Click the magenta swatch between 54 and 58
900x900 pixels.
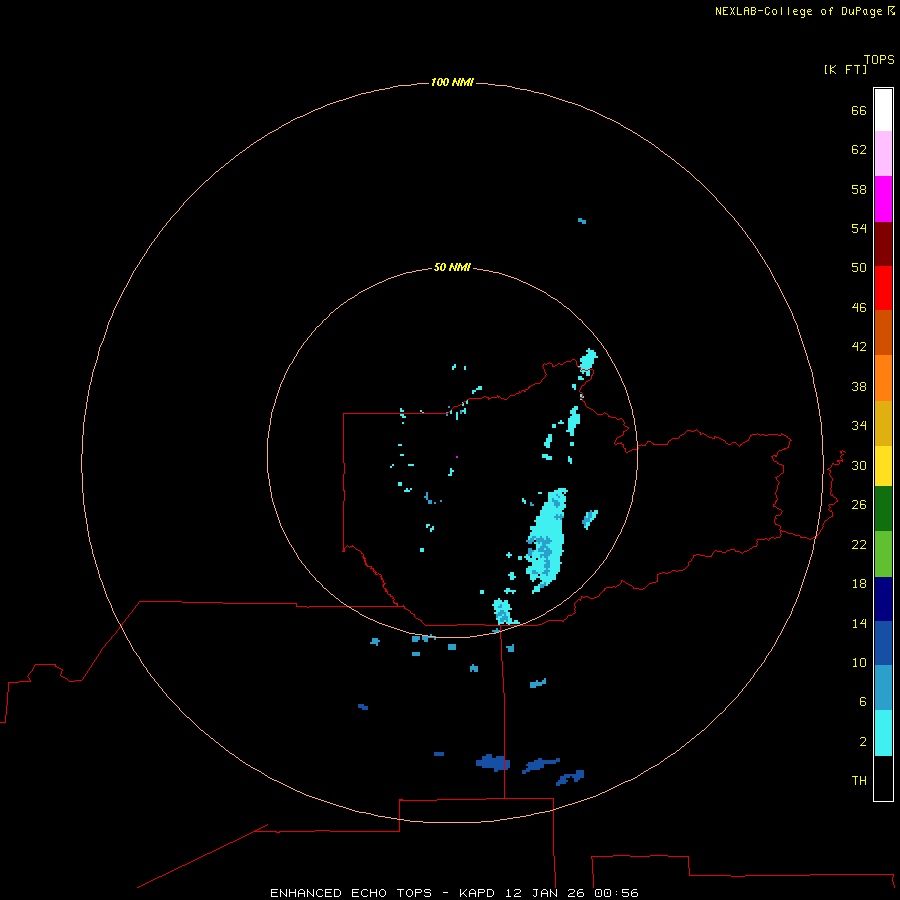883,199
